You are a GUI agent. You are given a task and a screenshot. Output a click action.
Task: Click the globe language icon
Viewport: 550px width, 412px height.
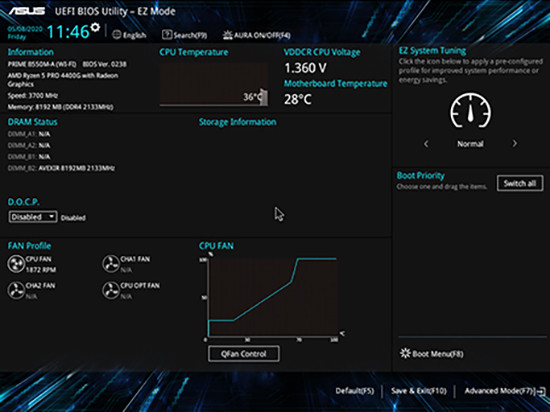coord(116,35)
